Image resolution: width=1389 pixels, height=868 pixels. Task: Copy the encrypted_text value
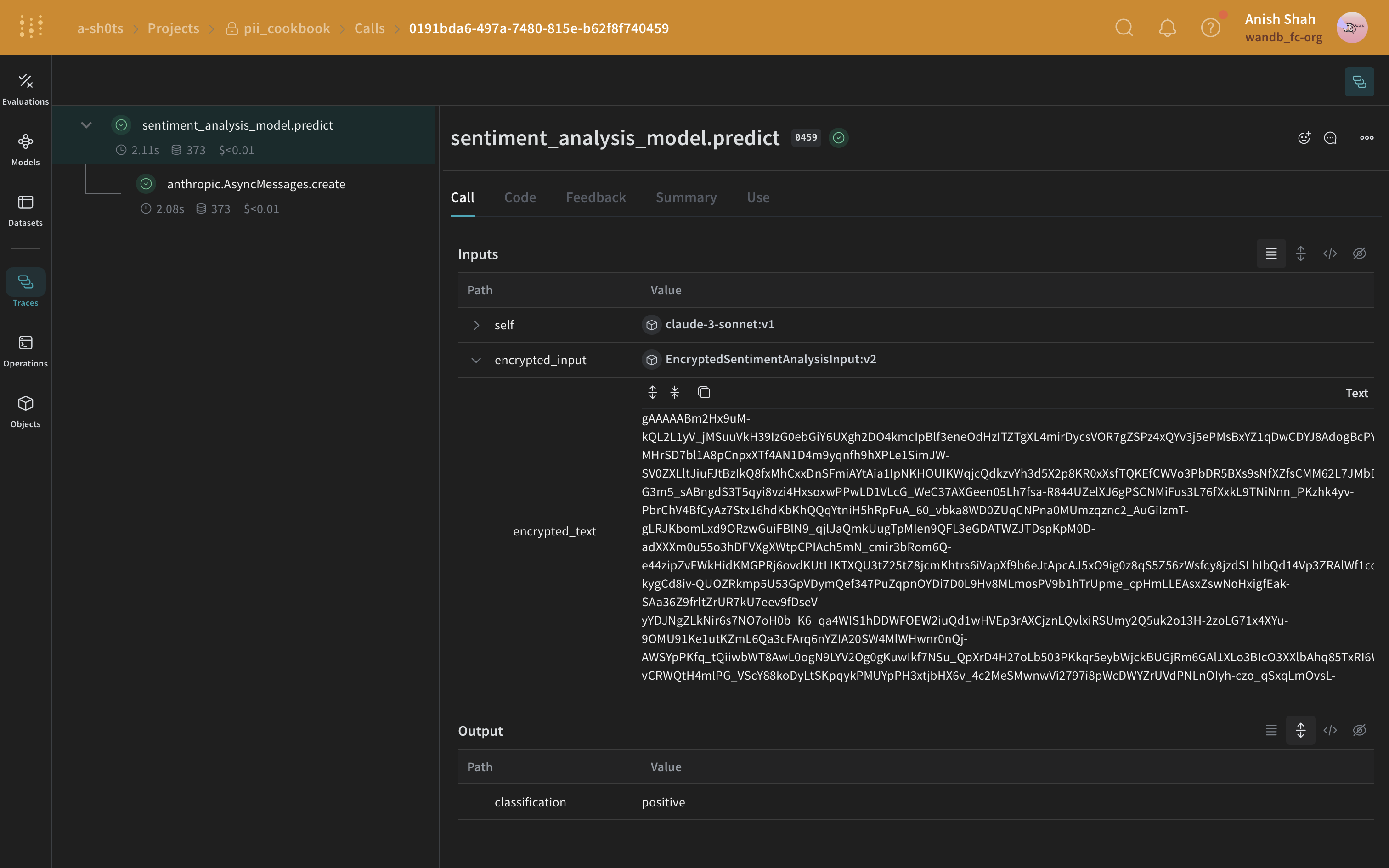click(x=704, y=391)
